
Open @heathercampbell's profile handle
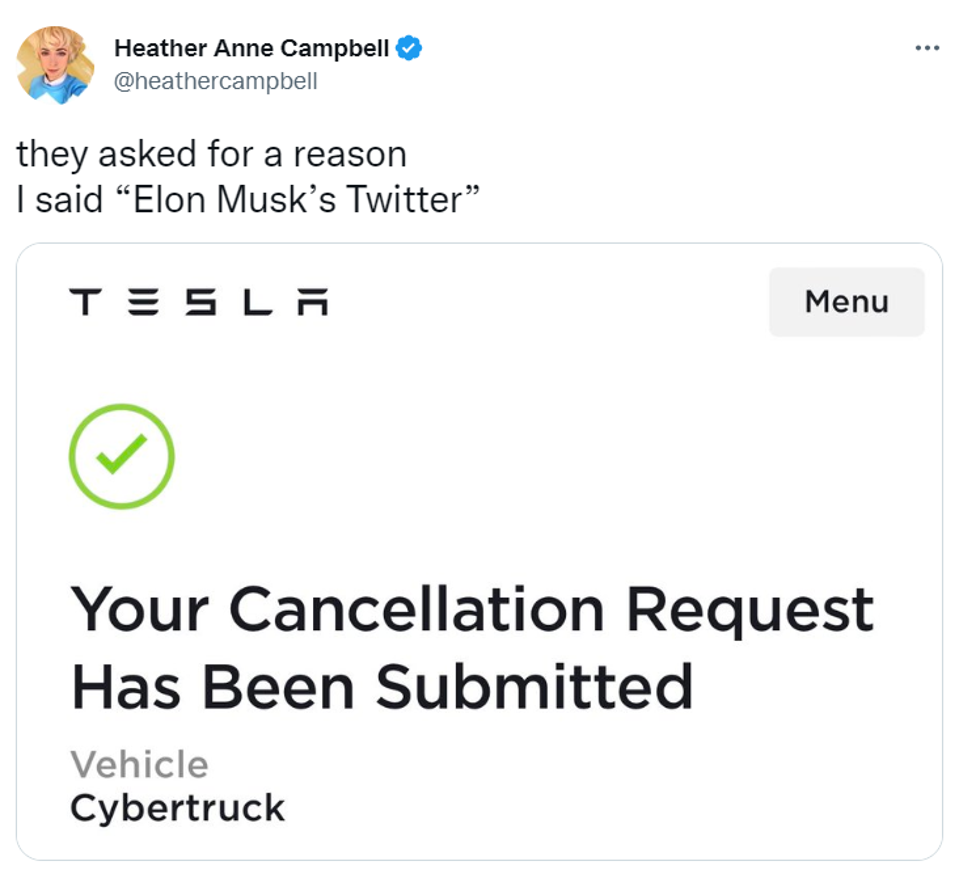pos(216,82)
